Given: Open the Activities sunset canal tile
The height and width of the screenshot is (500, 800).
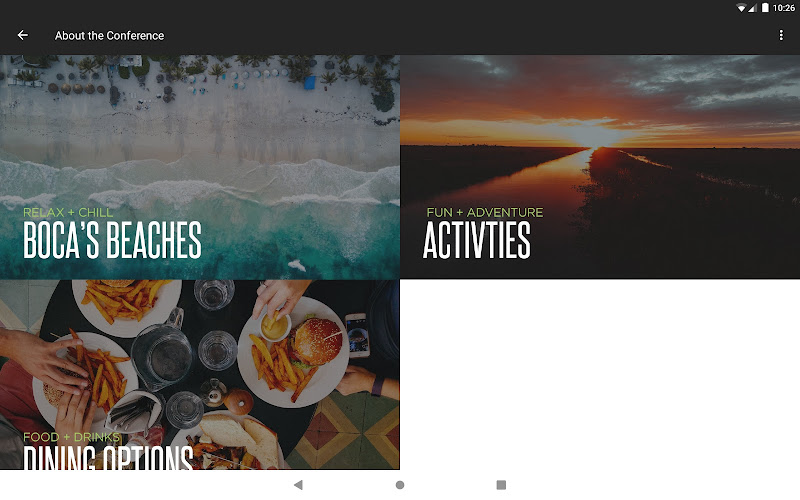Looking at the screenshot, I should tap(600, 167).
